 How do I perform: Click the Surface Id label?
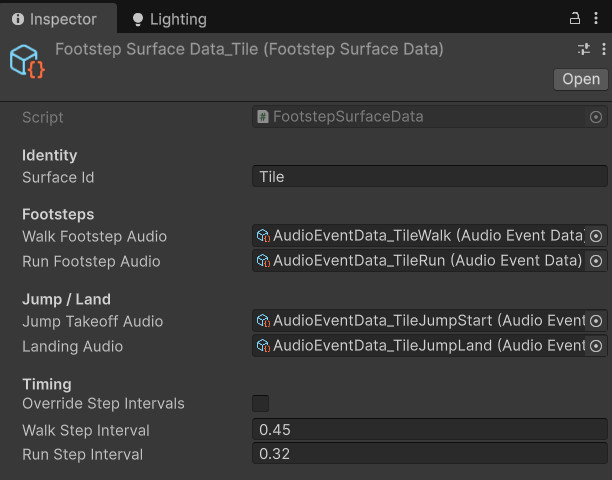[58, 178]
